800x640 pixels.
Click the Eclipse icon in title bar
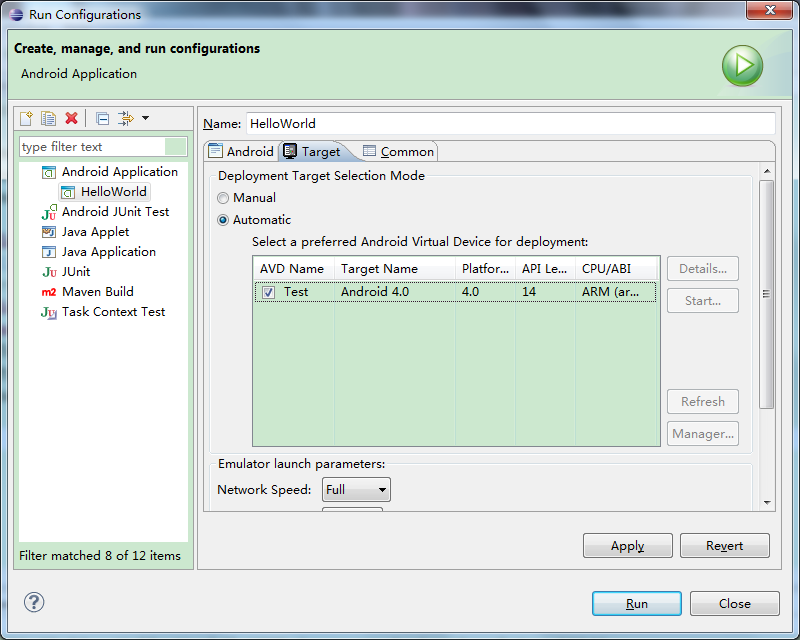(x=16, y=14)
